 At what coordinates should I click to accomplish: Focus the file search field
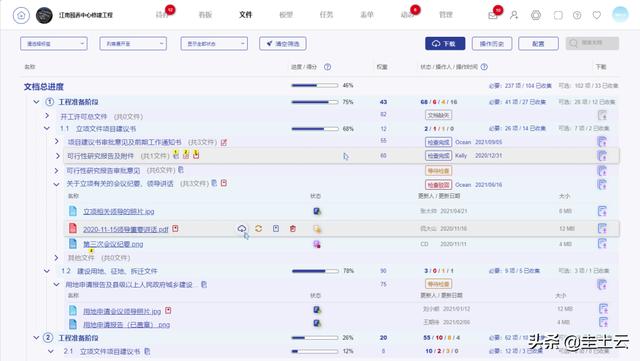[592, 43]
